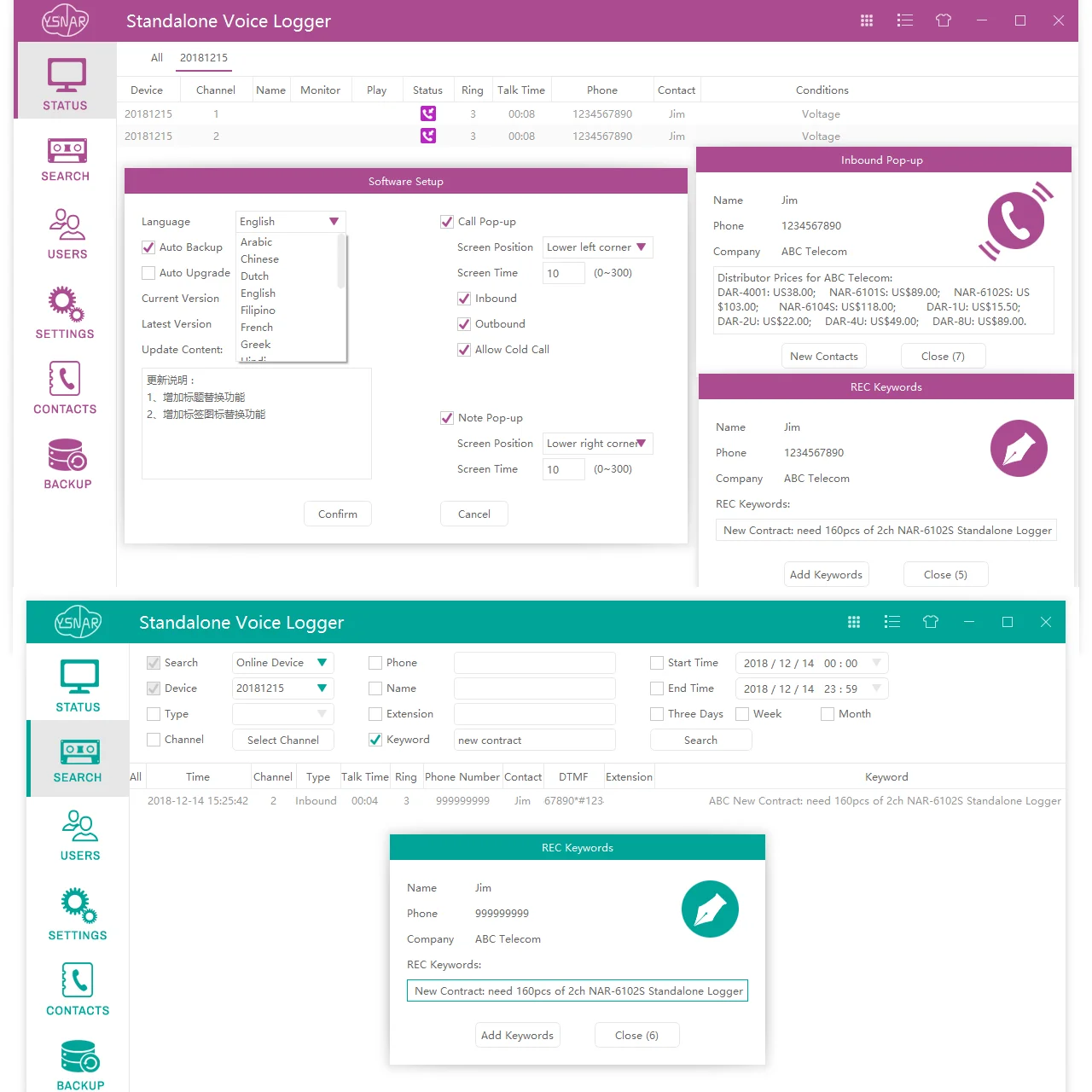1092x1092 pixels.
Task: Click the Keyword input containing new contract
Action: point(534,740)
